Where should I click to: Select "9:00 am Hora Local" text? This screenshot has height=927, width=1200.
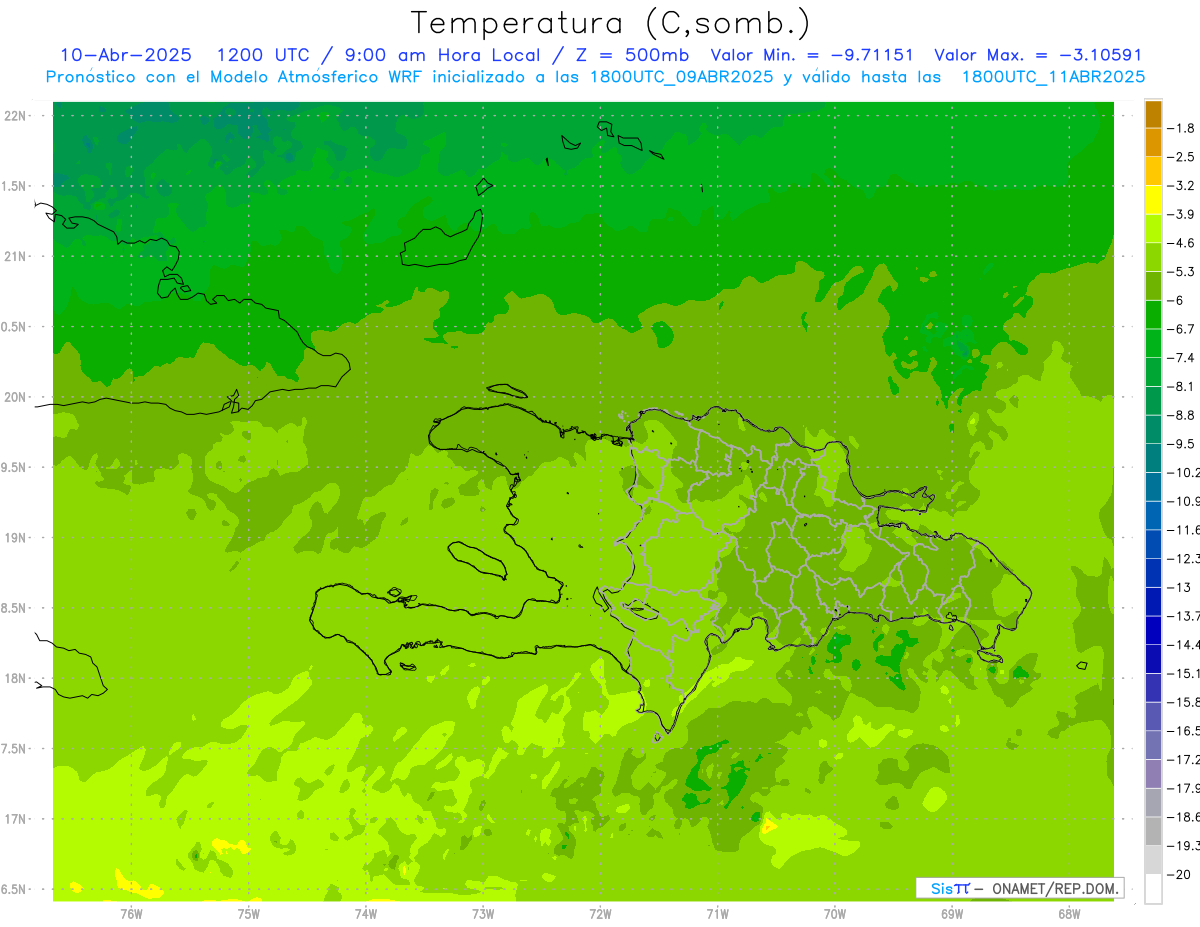pyautogui.click(x=444, y=56)
